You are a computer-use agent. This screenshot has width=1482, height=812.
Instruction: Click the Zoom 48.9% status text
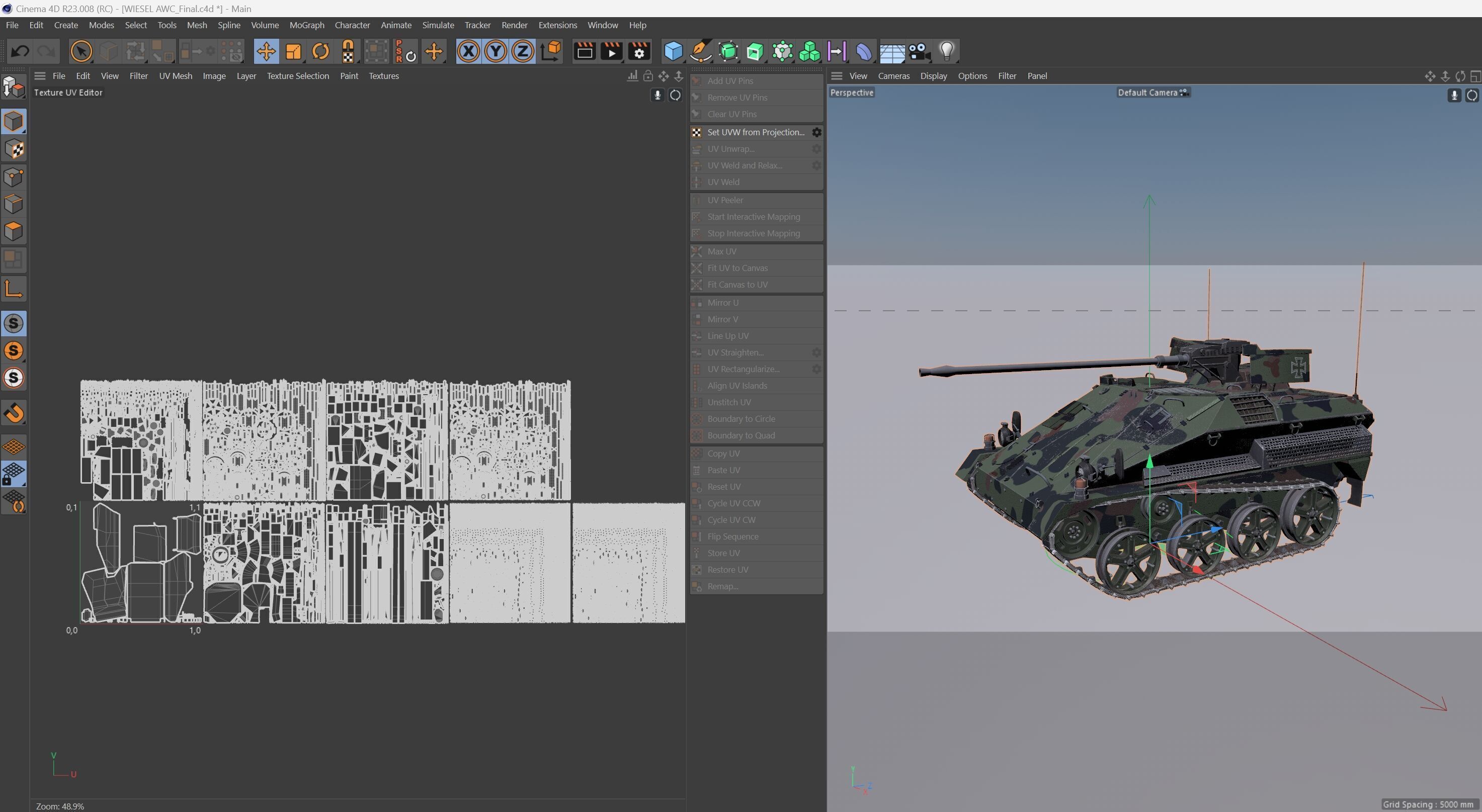60,806
